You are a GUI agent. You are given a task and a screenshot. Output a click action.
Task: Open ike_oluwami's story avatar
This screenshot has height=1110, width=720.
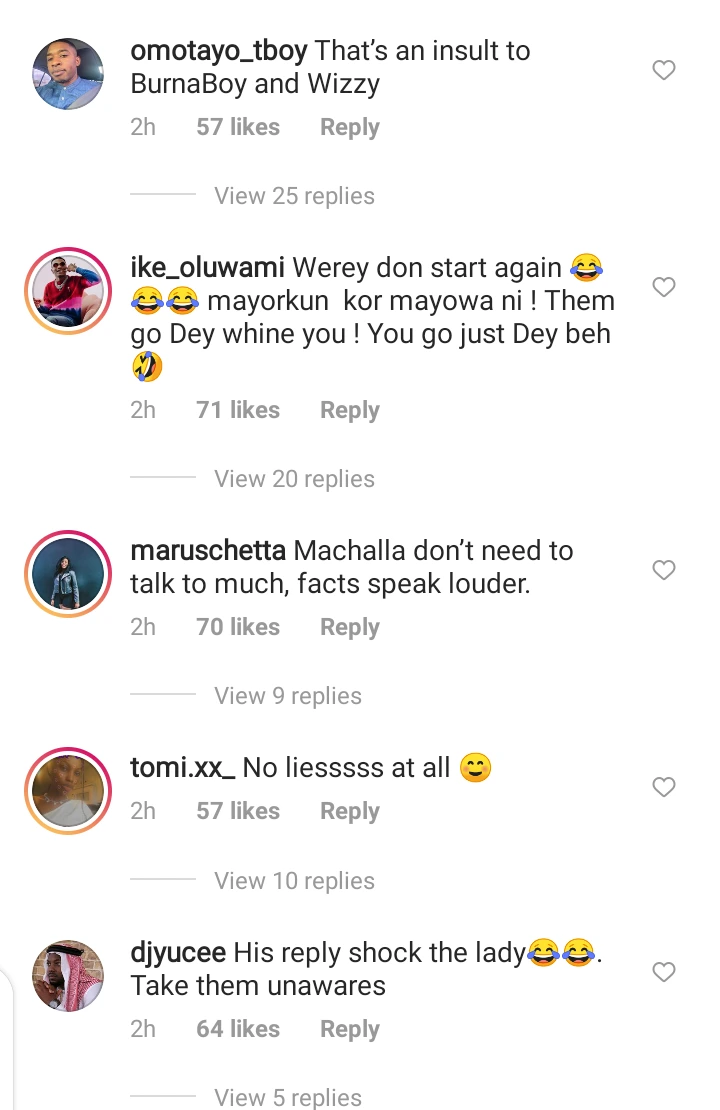pyautogui.click(x=68, y=290)
